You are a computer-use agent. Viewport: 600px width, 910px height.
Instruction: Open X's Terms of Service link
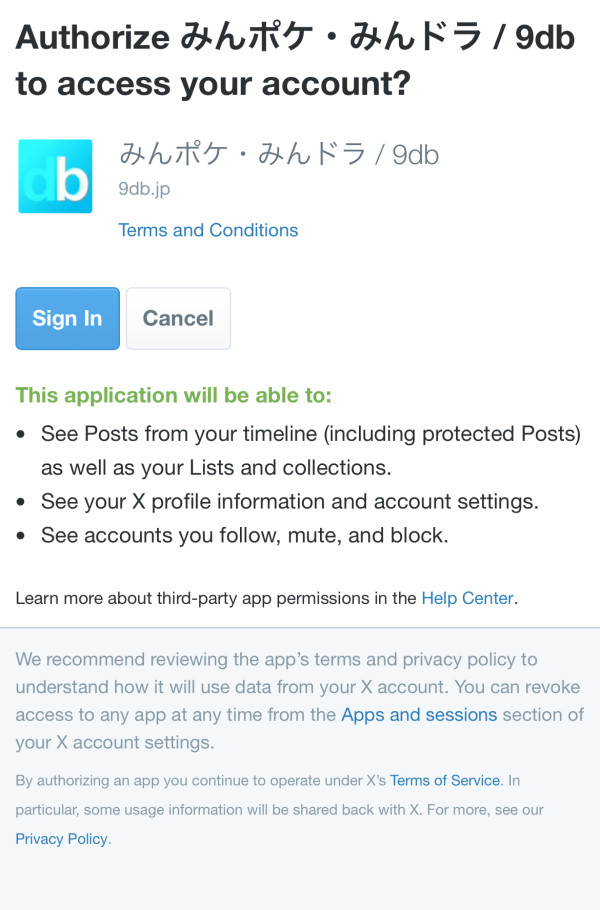[x=445, y=780]
